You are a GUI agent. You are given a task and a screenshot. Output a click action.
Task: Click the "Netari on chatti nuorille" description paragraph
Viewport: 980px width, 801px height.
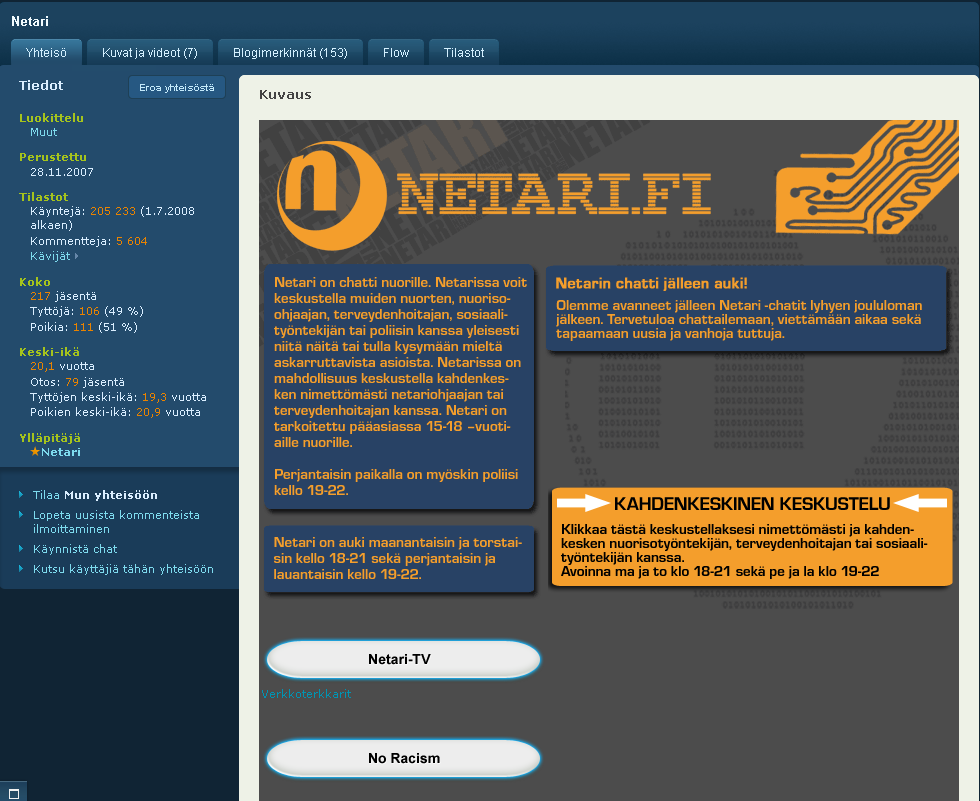click(x=400, y=362)
